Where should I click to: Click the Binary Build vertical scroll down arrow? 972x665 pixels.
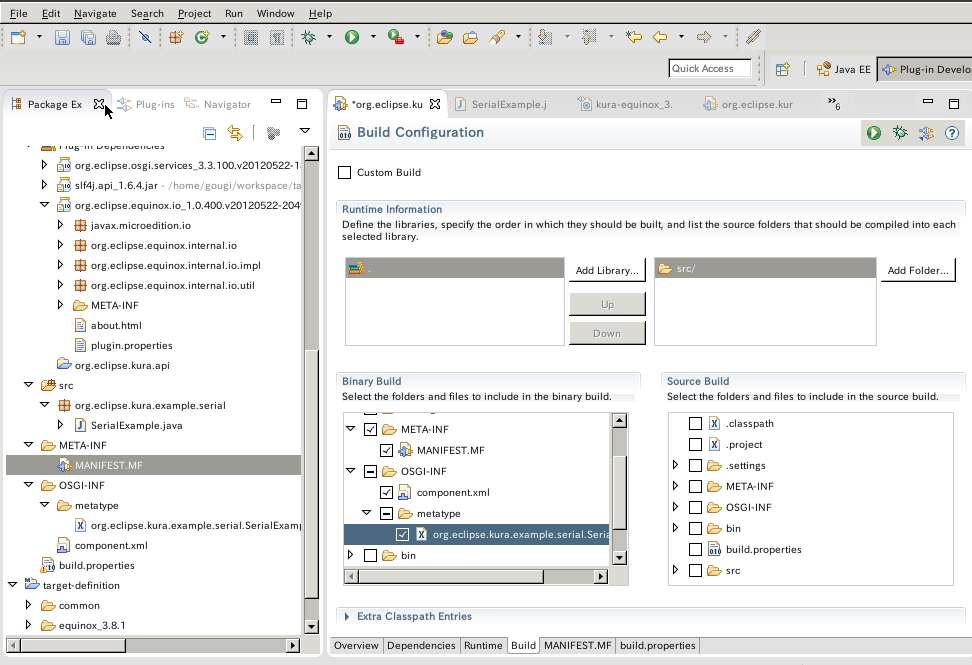619,557
